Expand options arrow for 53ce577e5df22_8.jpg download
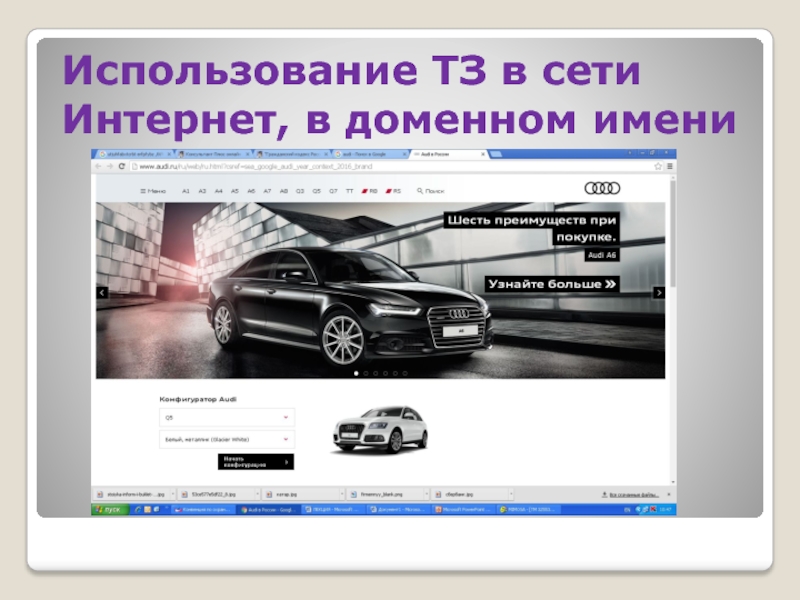 click(x=257, y=494)
